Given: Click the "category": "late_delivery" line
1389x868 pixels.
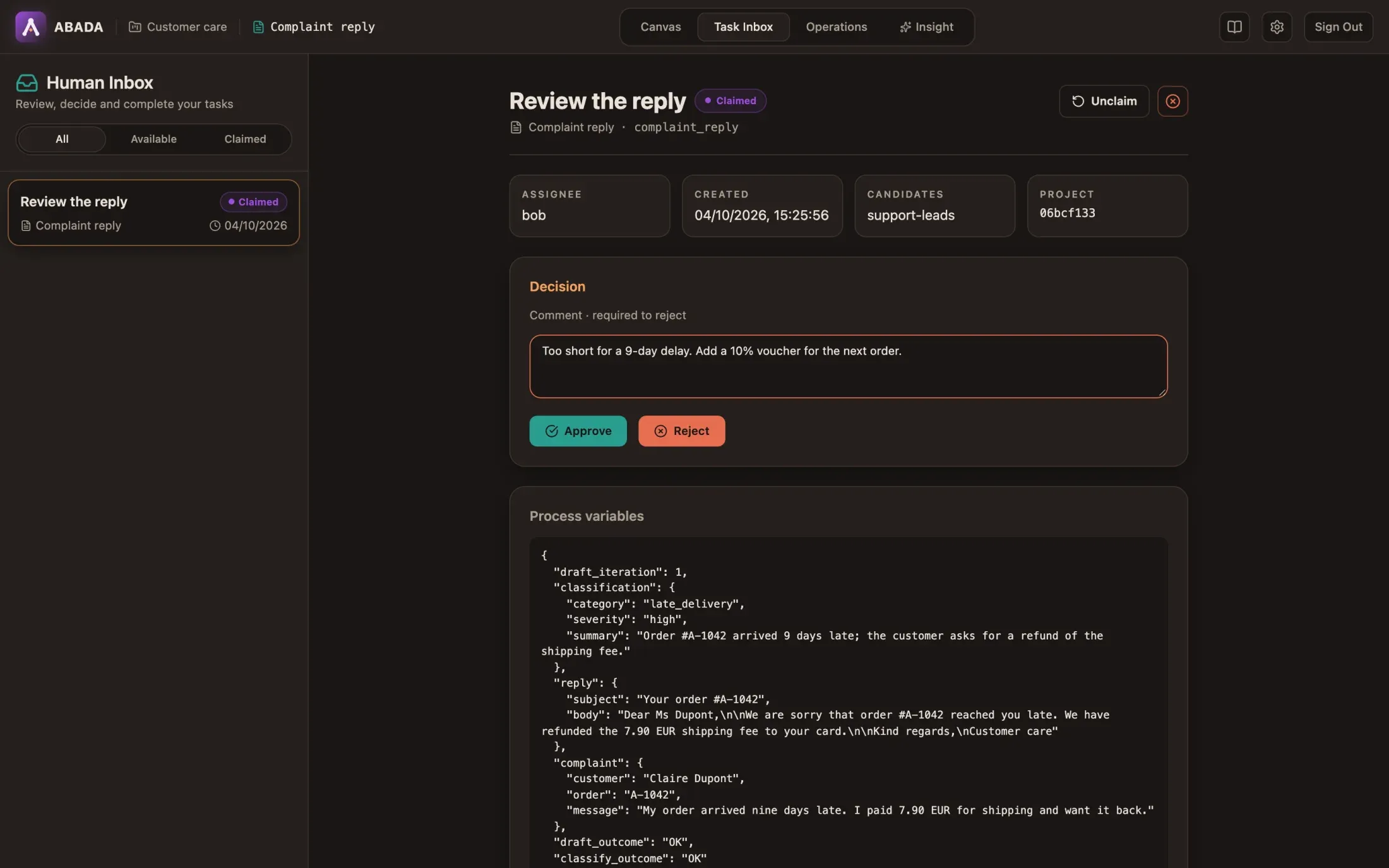Looking at the screenshot, I should [x=655, y=603].
